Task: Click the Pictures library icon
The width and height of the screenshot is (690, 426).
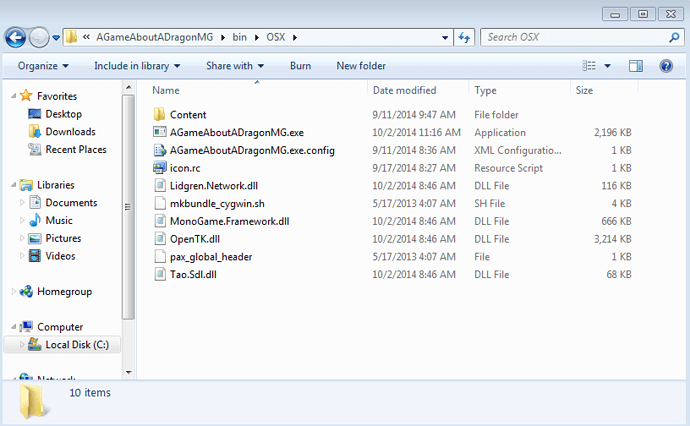Action: coord(35,238)
